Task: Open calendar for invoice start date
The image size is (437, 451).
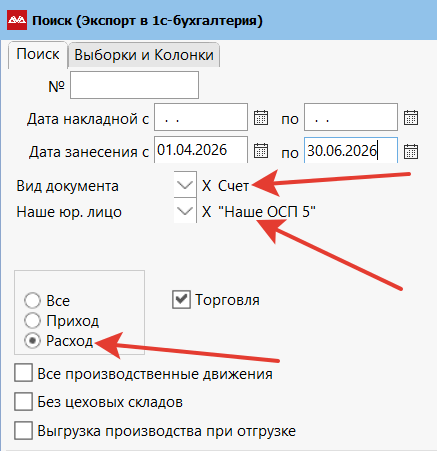Action: point(261,118)
